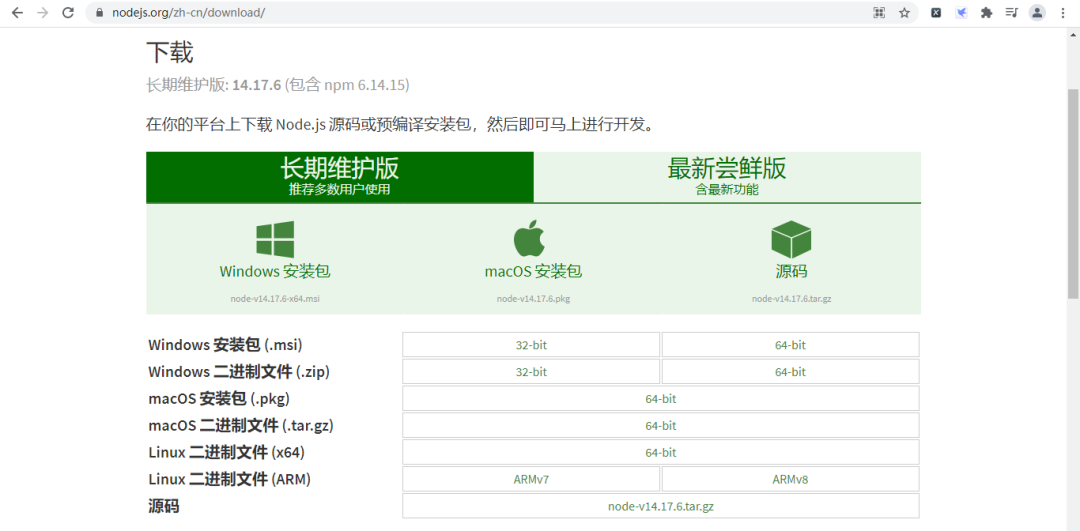Open the blue bird extension icon
The height and width of the screenshot is (531, 1080).
point(961,13)
